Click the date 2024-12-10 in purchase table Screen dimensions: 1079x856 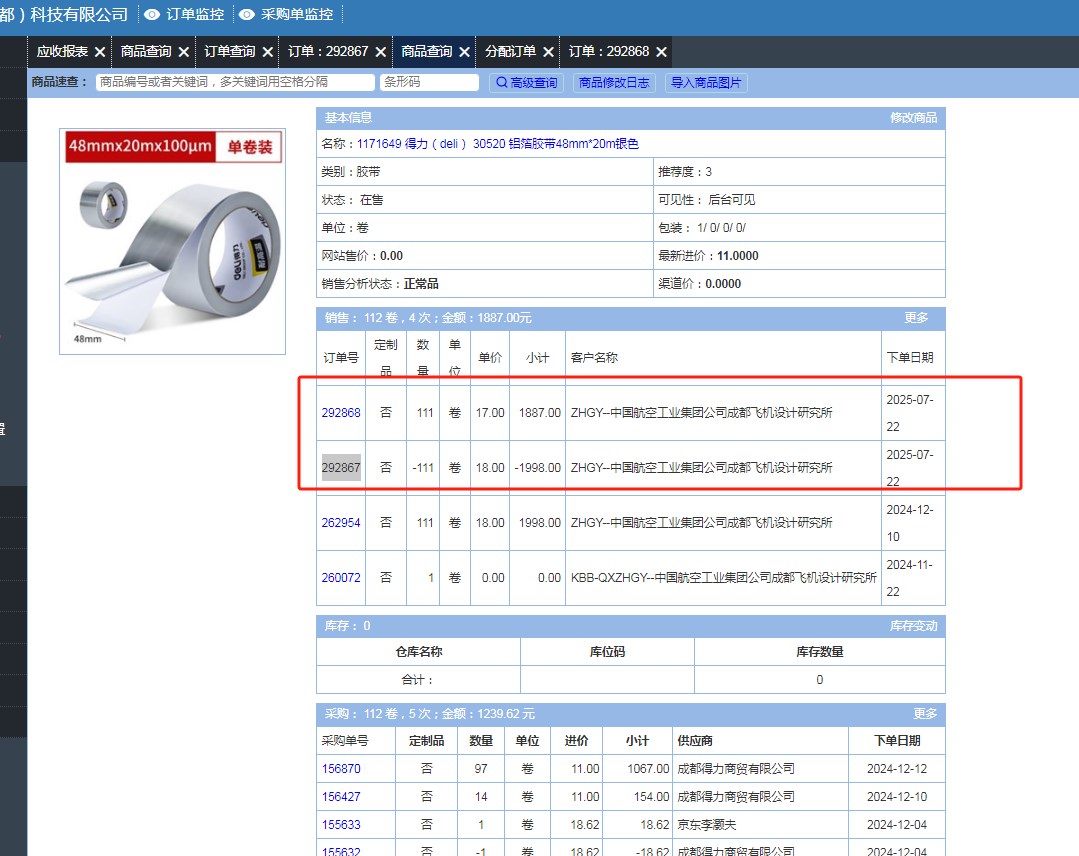pyautogui.click(x=897, y=797)
